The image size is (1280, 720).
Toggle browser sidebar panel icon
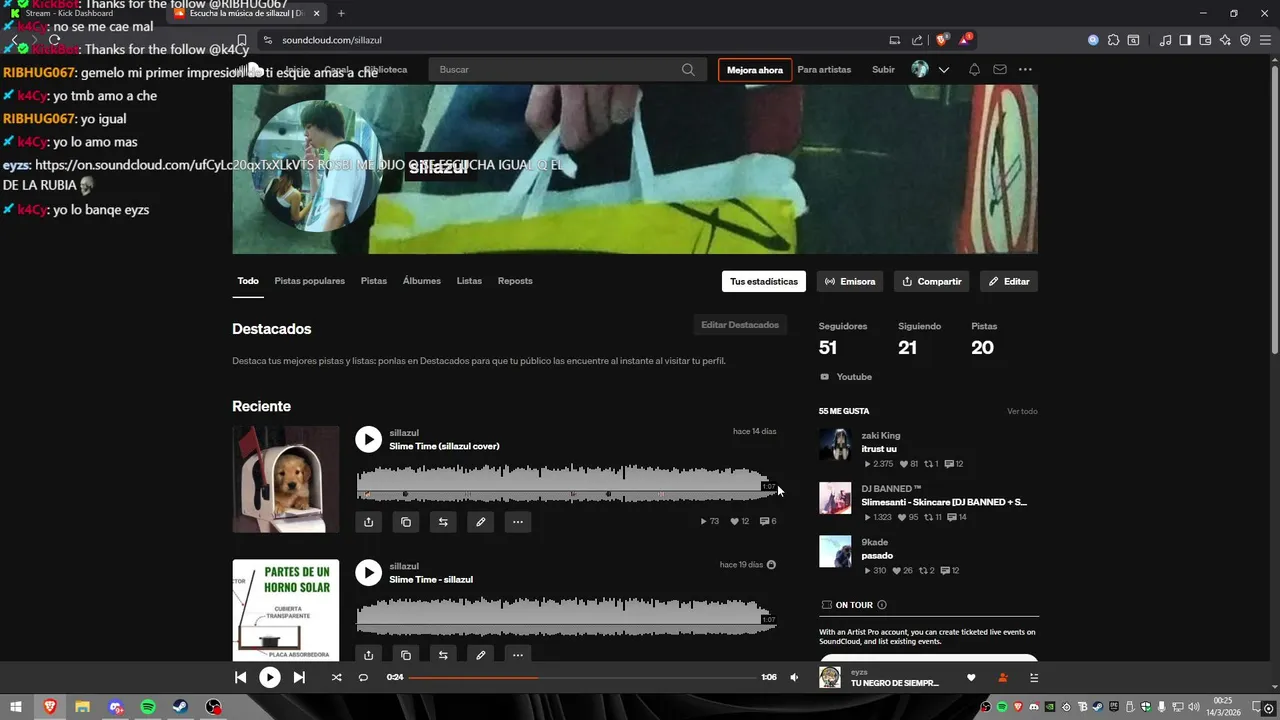coord(1185,40)
